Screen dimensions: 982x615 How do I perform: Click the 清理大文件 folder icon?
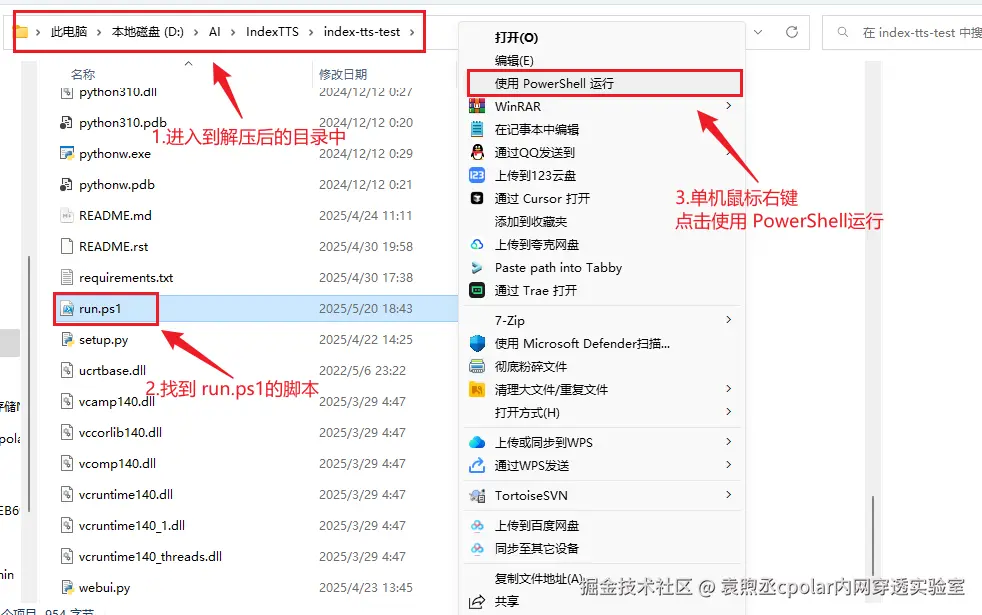pyautogui.click(x=477, y=390)
